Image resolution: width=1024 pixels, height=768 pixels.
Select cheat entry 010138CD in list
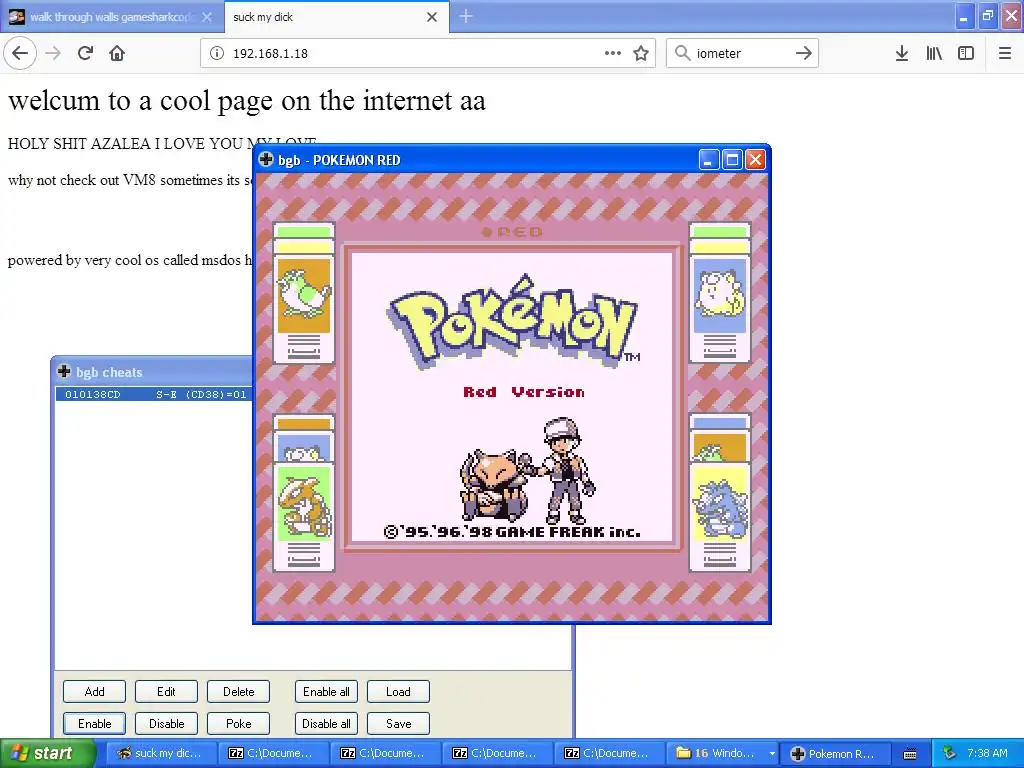[x=154, y=394]
